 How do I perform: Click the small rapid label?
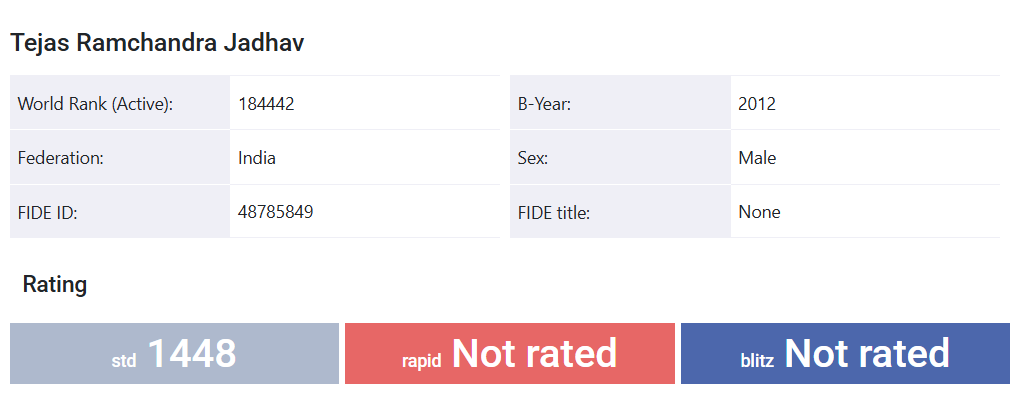[x=421, y=360]
